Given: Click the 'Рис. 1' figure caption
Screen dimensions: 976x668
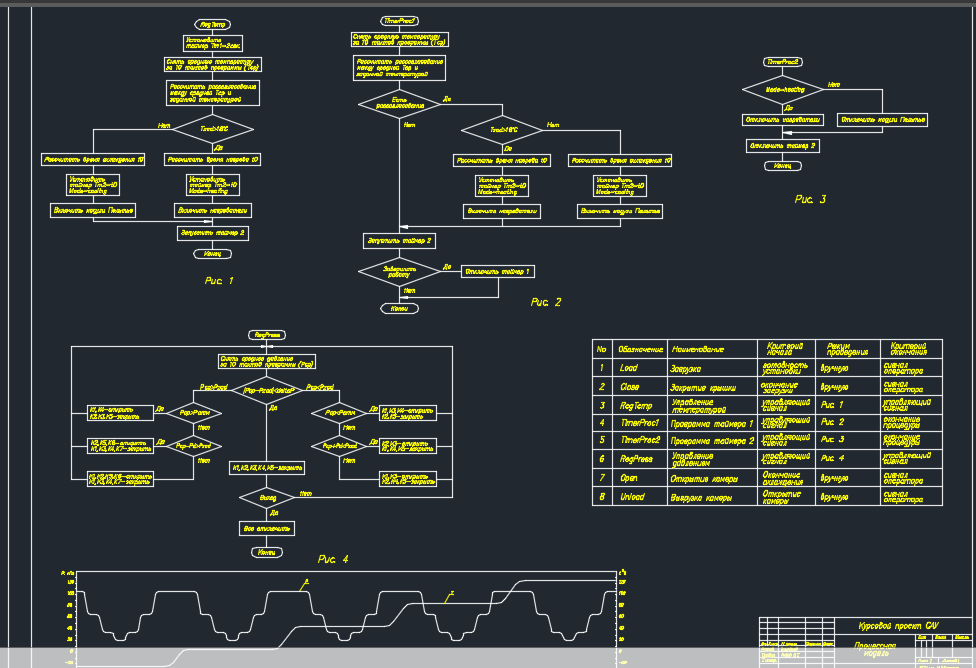Looking at the screenshot, I should coord(218,281).
